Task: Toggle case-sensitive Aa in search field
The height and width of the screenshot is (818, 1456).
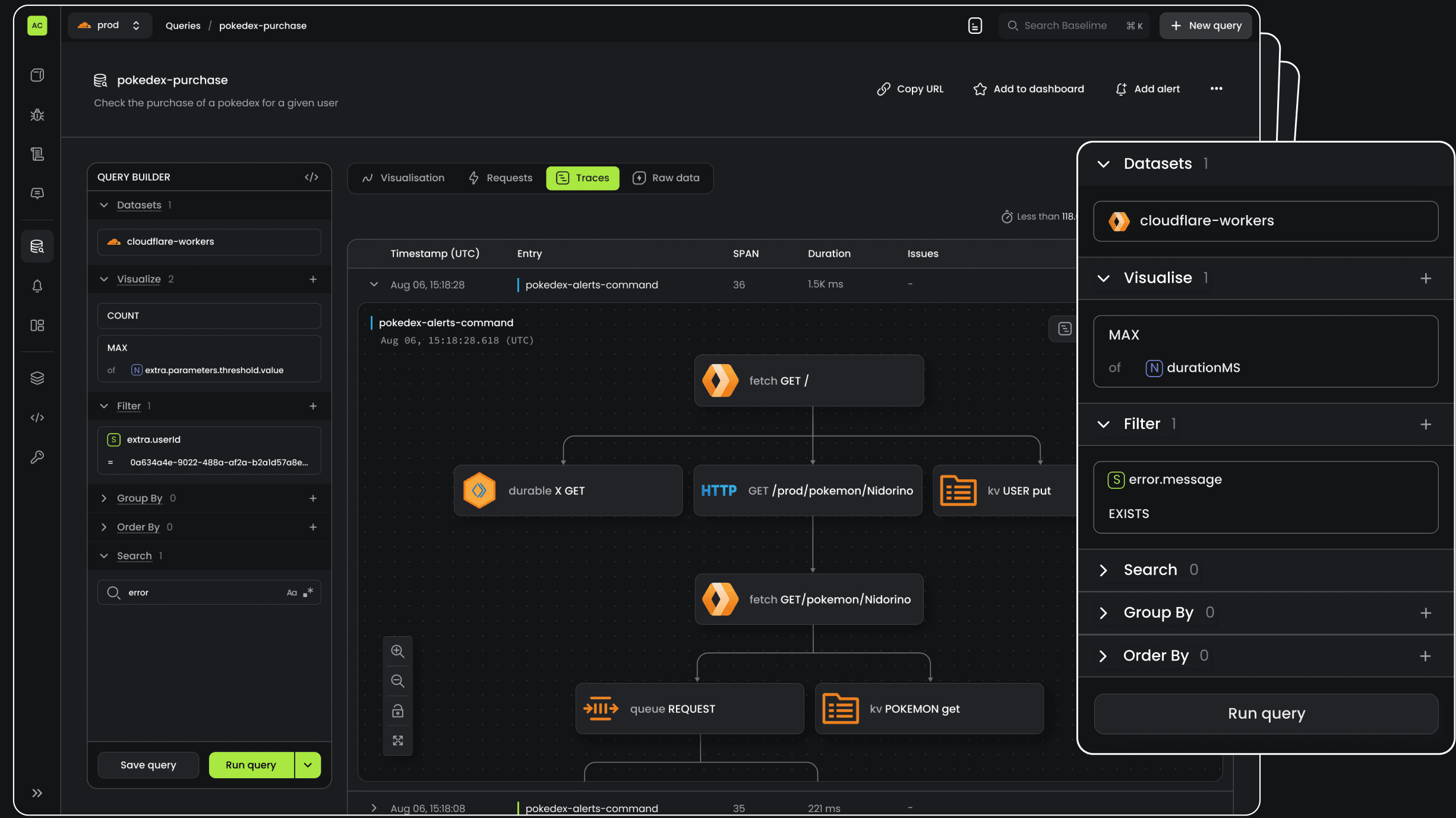Action: (x=292, y=592)
